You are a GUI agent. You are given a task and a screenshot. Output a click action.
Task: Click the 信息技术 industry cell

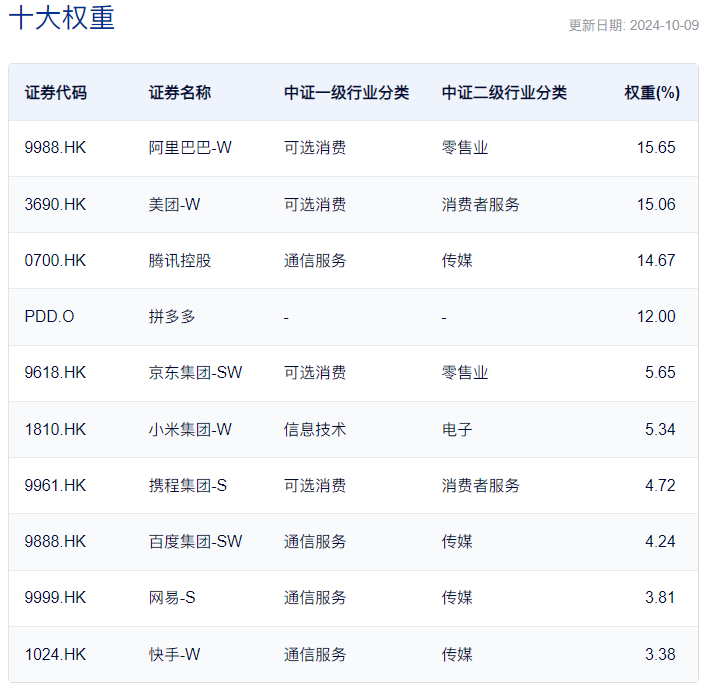pos(315,429)
